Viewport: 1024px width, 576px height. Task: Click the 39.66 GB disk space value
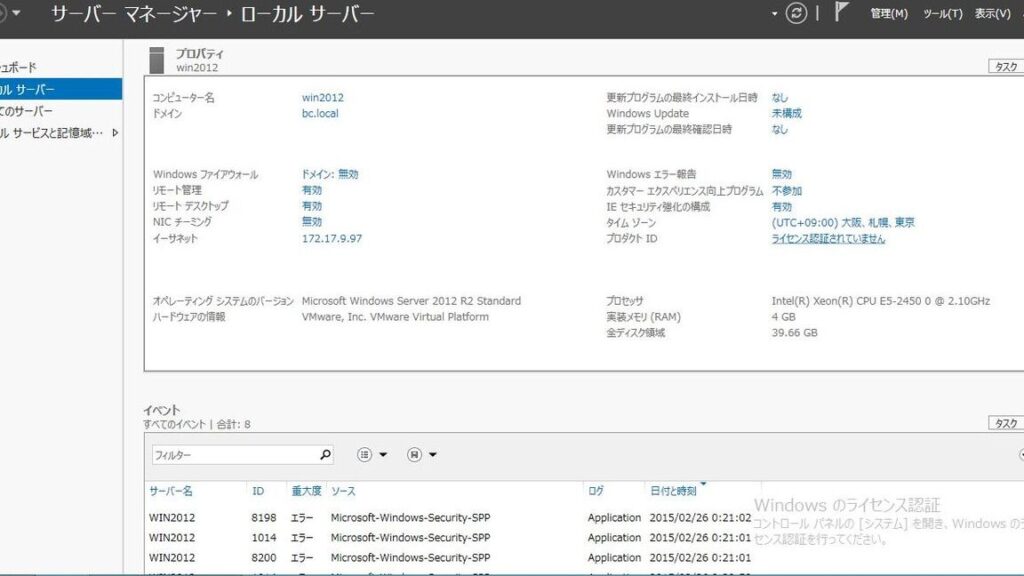[794, 332]
